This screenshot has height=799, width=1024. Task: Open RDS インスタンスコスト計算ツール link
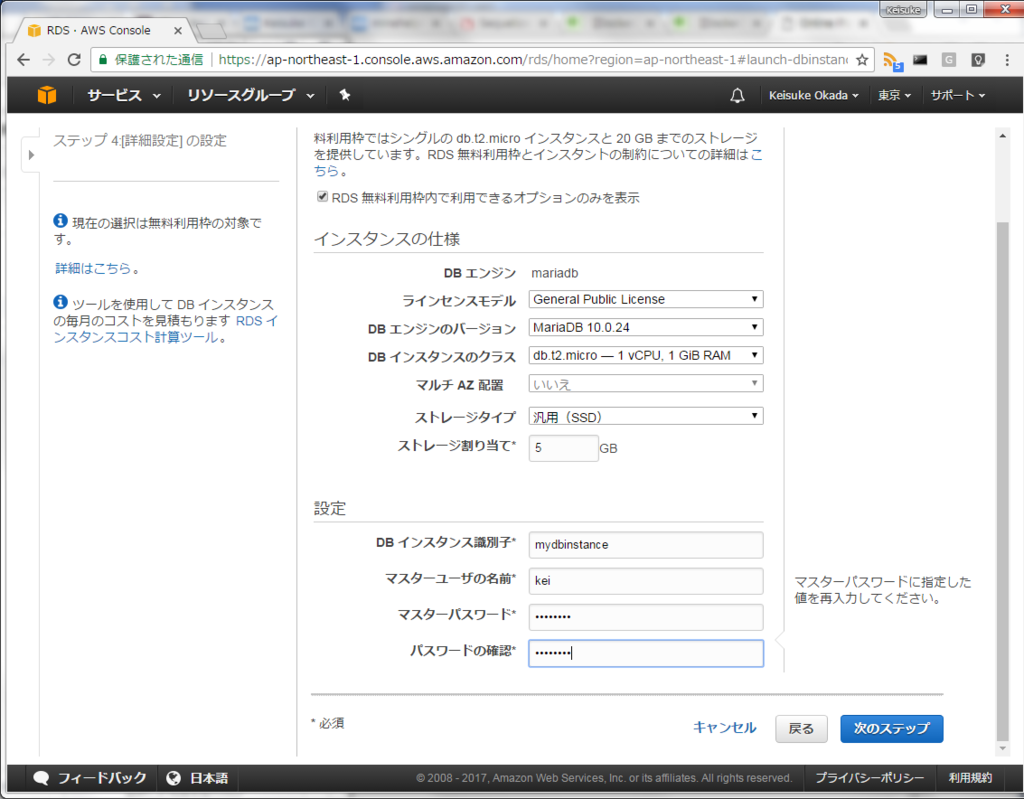pyautogui.click(x=165, y=329)
